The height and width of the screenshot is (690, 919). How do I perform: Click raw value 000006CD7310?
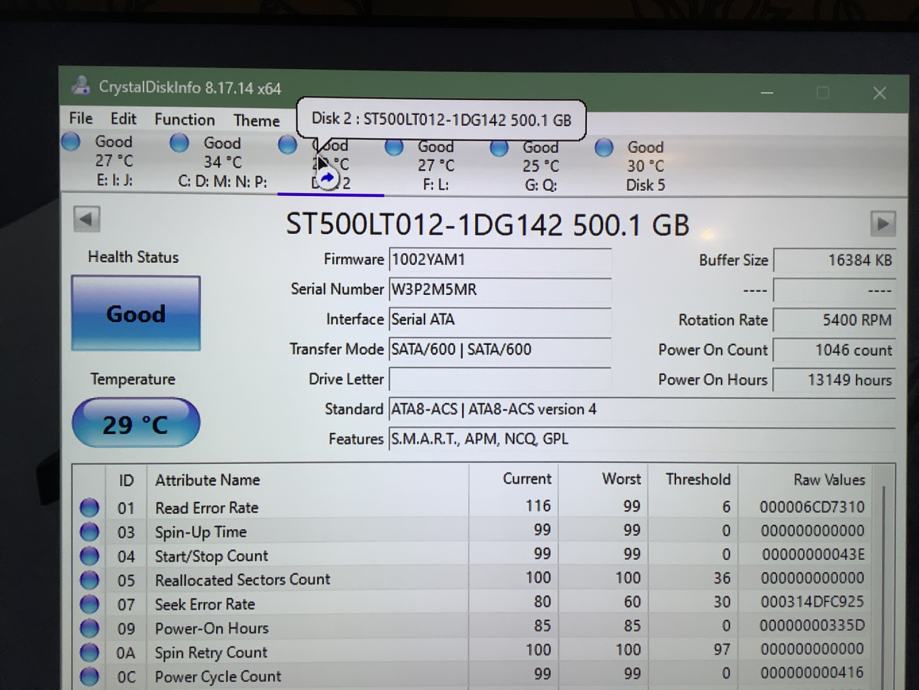[x=812, y=507]
